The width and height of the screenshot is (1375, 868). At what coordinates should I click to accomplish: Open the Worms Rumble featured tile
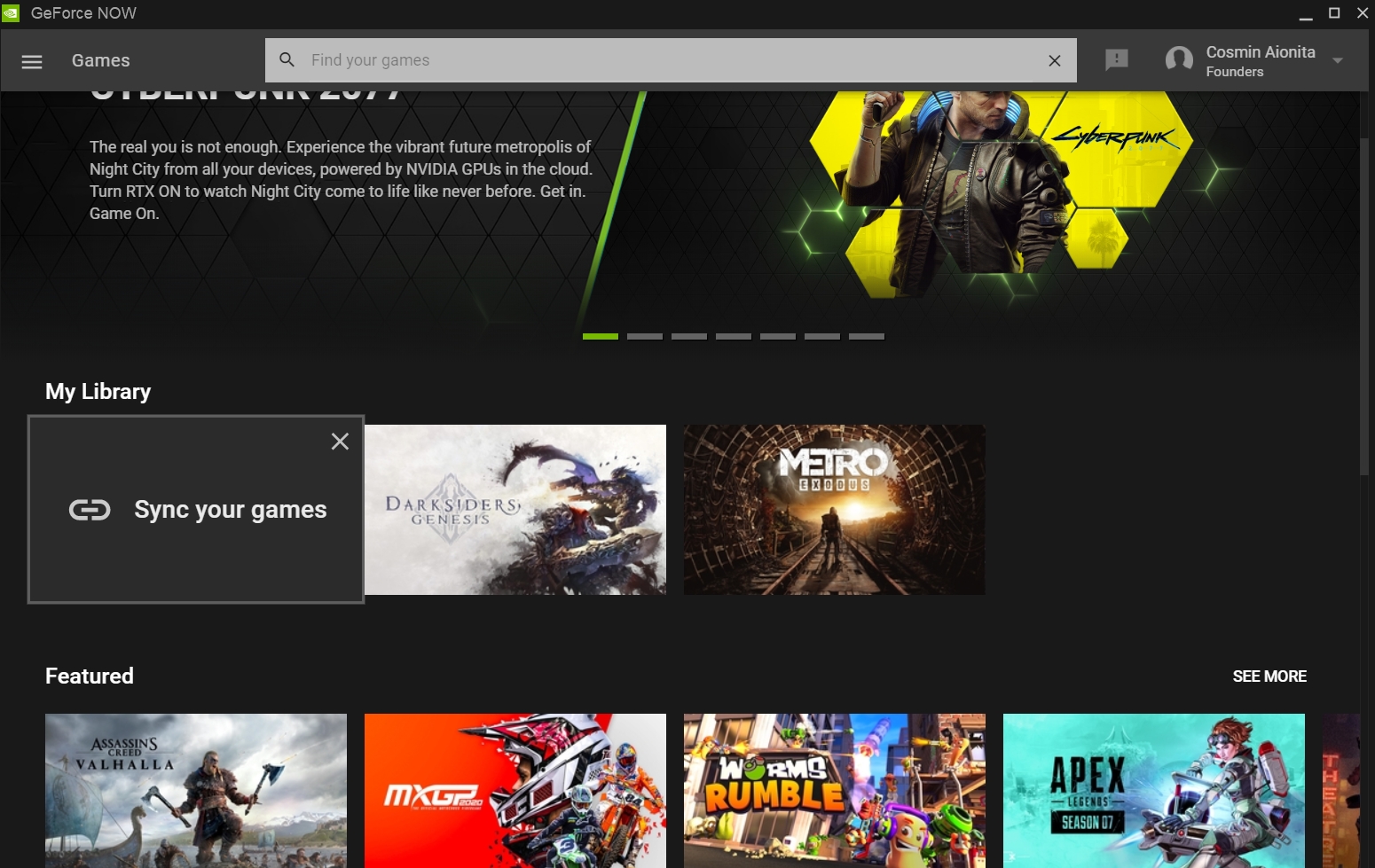point(835,791)
